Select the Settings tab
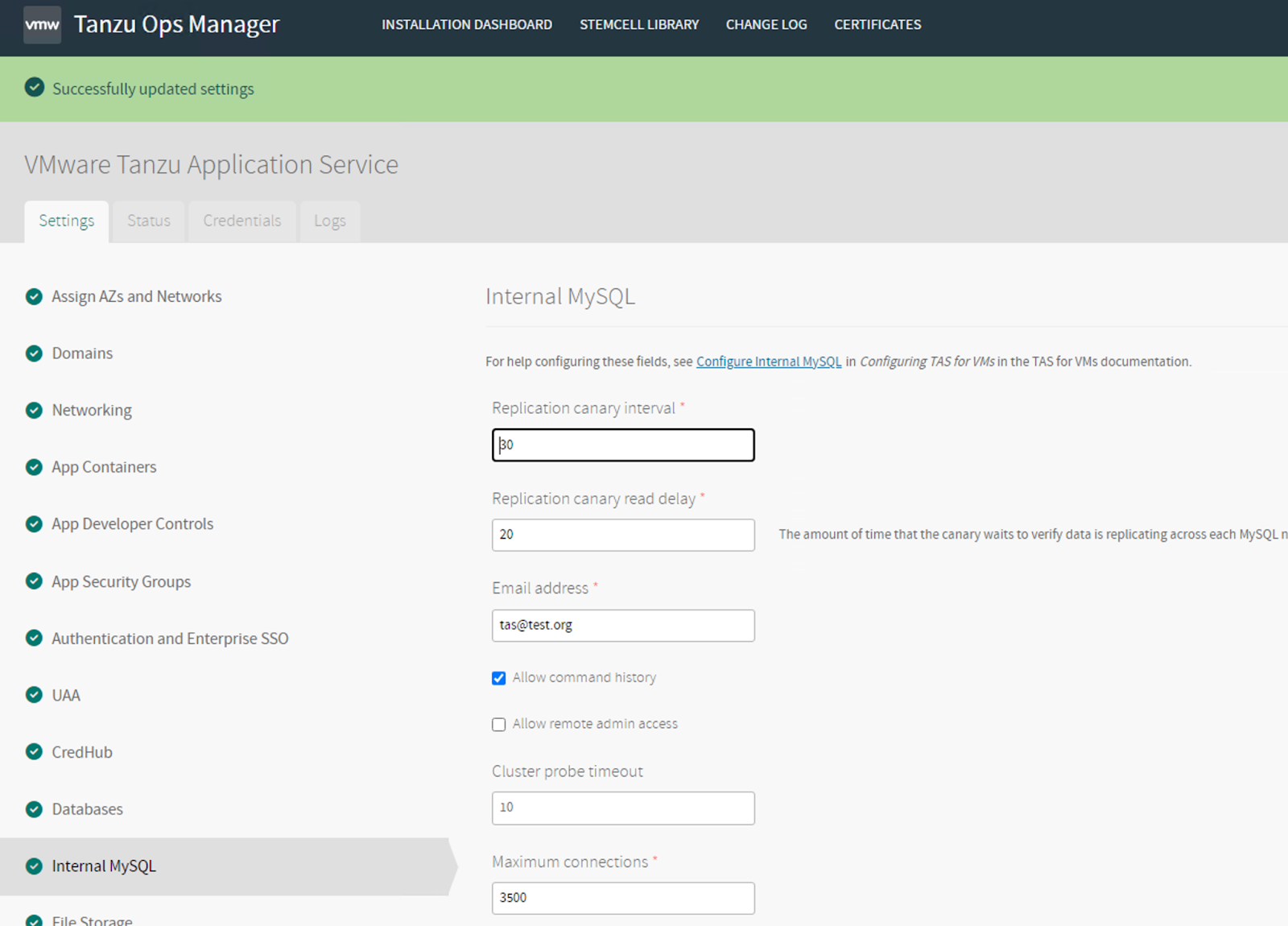The height and width of the screenshot is (926, 1288). [x=67, y=221]
